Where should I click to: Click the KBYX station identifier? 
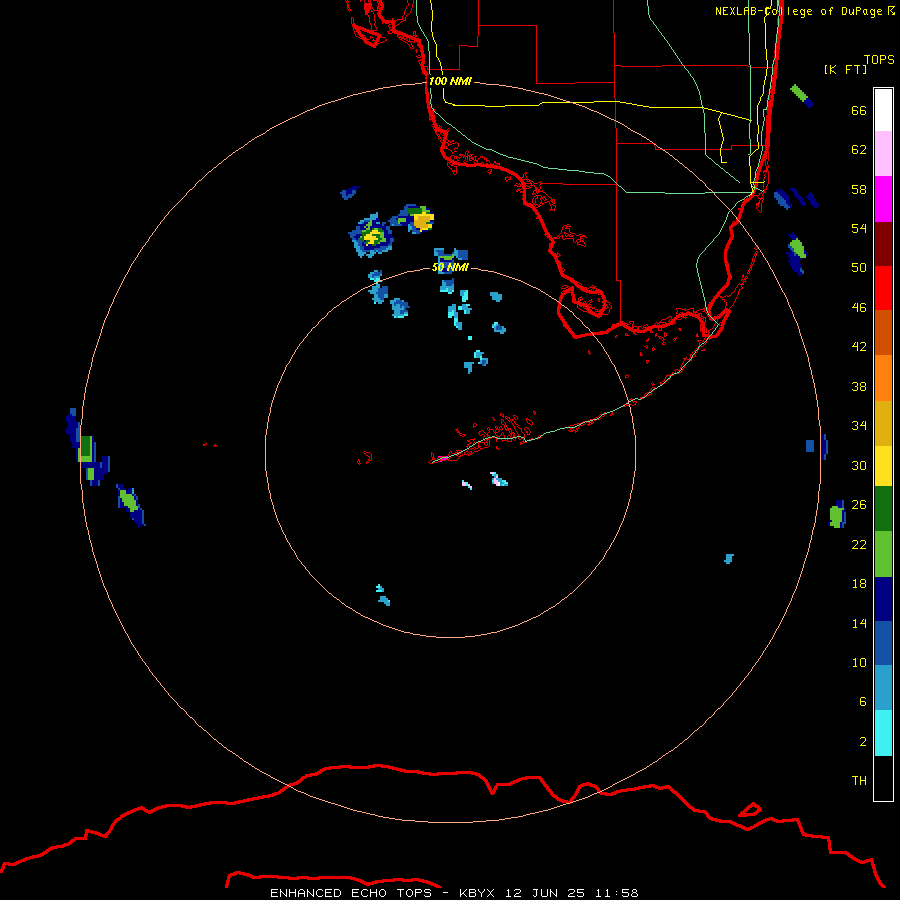coord(476,893)
